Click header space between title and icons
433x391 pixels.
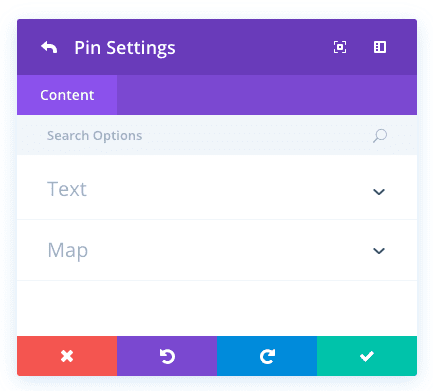pyautogui.click(x=253, y=47)
